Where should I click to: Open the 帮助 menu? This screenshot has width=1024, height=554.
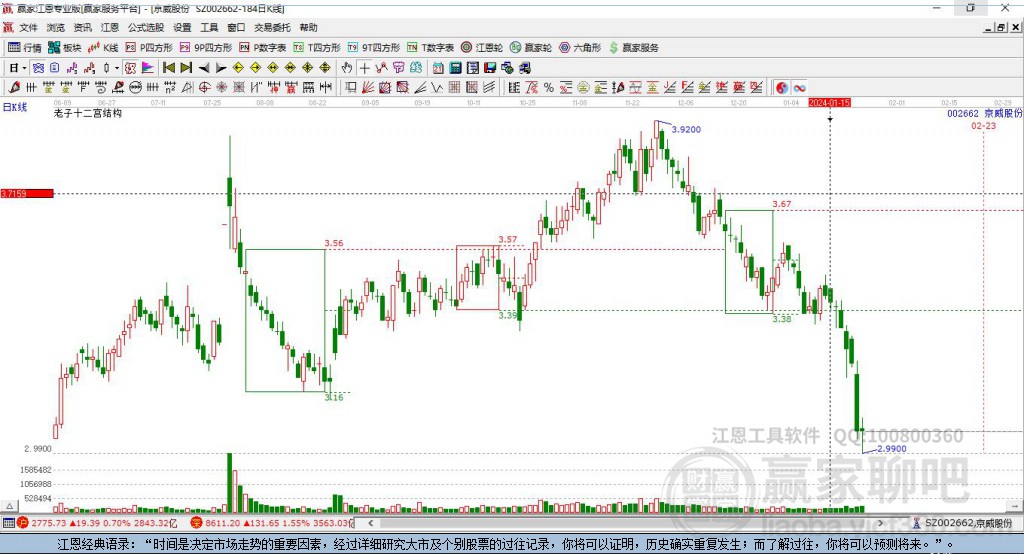(308, 27)
